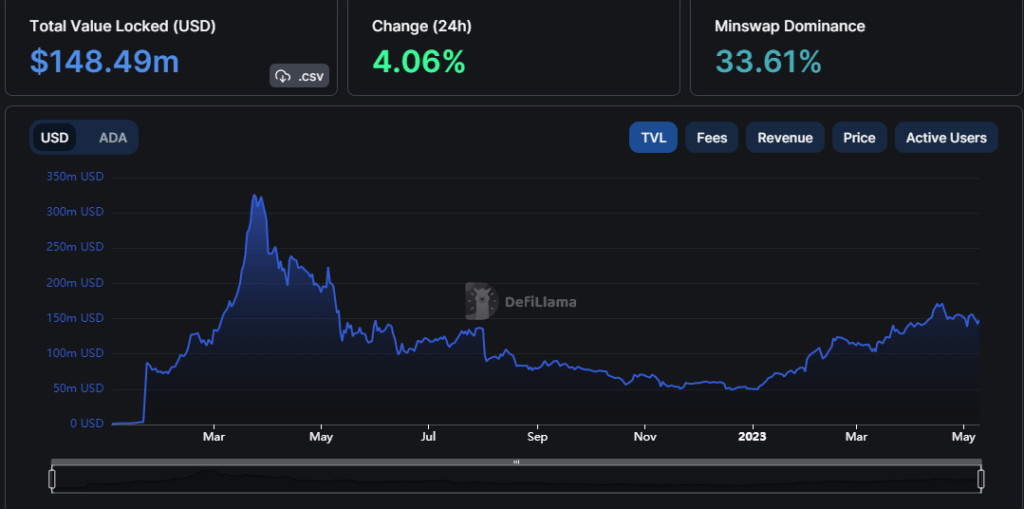Click the right handle of range slider

point(980,479)
